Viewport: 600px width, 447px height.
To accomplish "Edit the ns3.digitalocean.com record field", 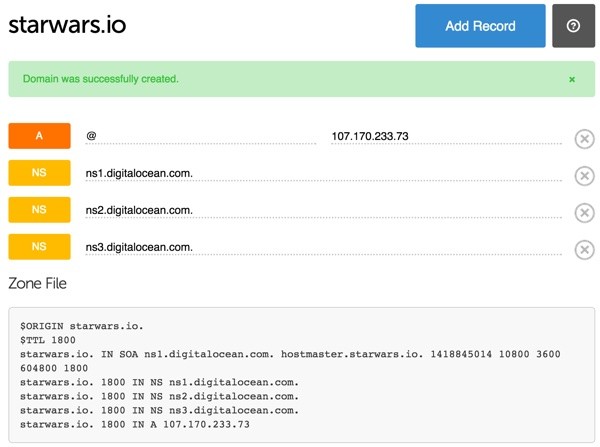I will (323, 247).
